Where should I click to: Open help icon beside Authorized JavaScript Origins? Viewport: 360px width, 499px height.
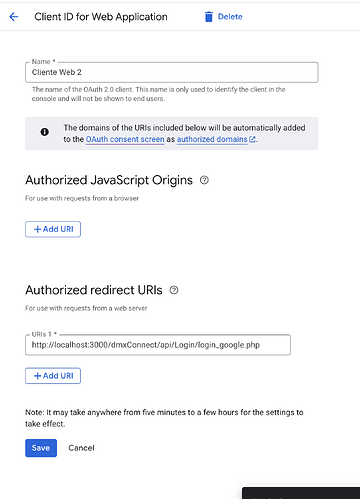point(204,180)
